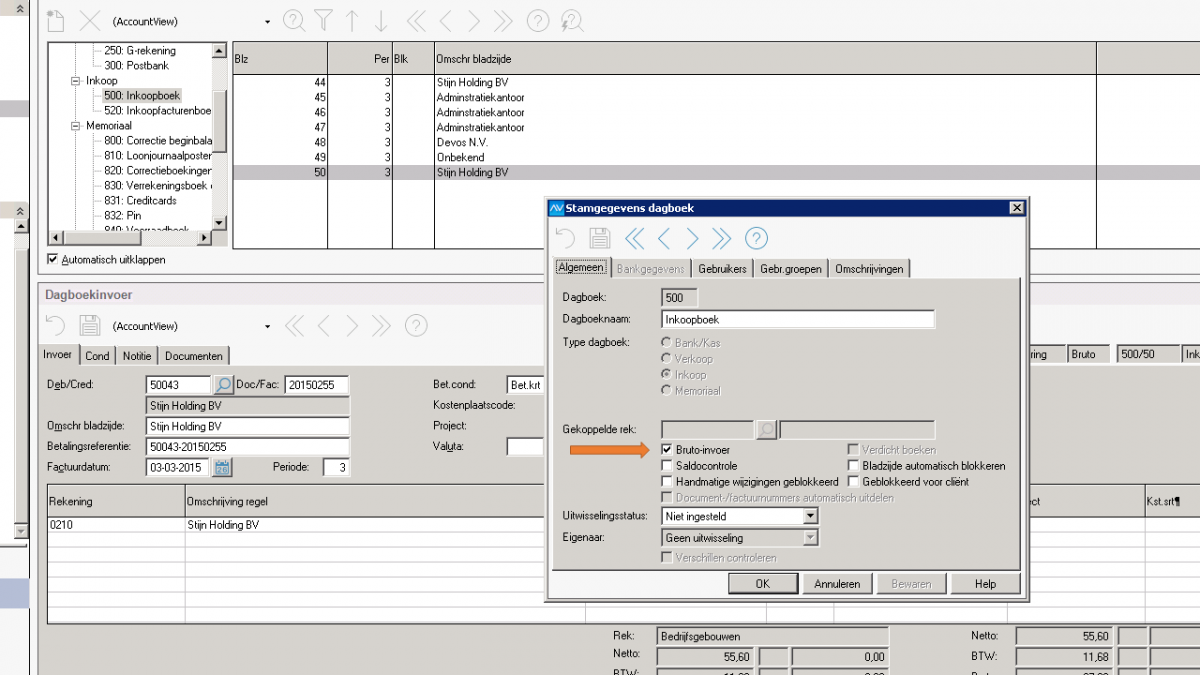This screenshot has height=675, width=1200.
Task: Open the Cond tab in Dagboekinvoer
Action: point(97,356)
